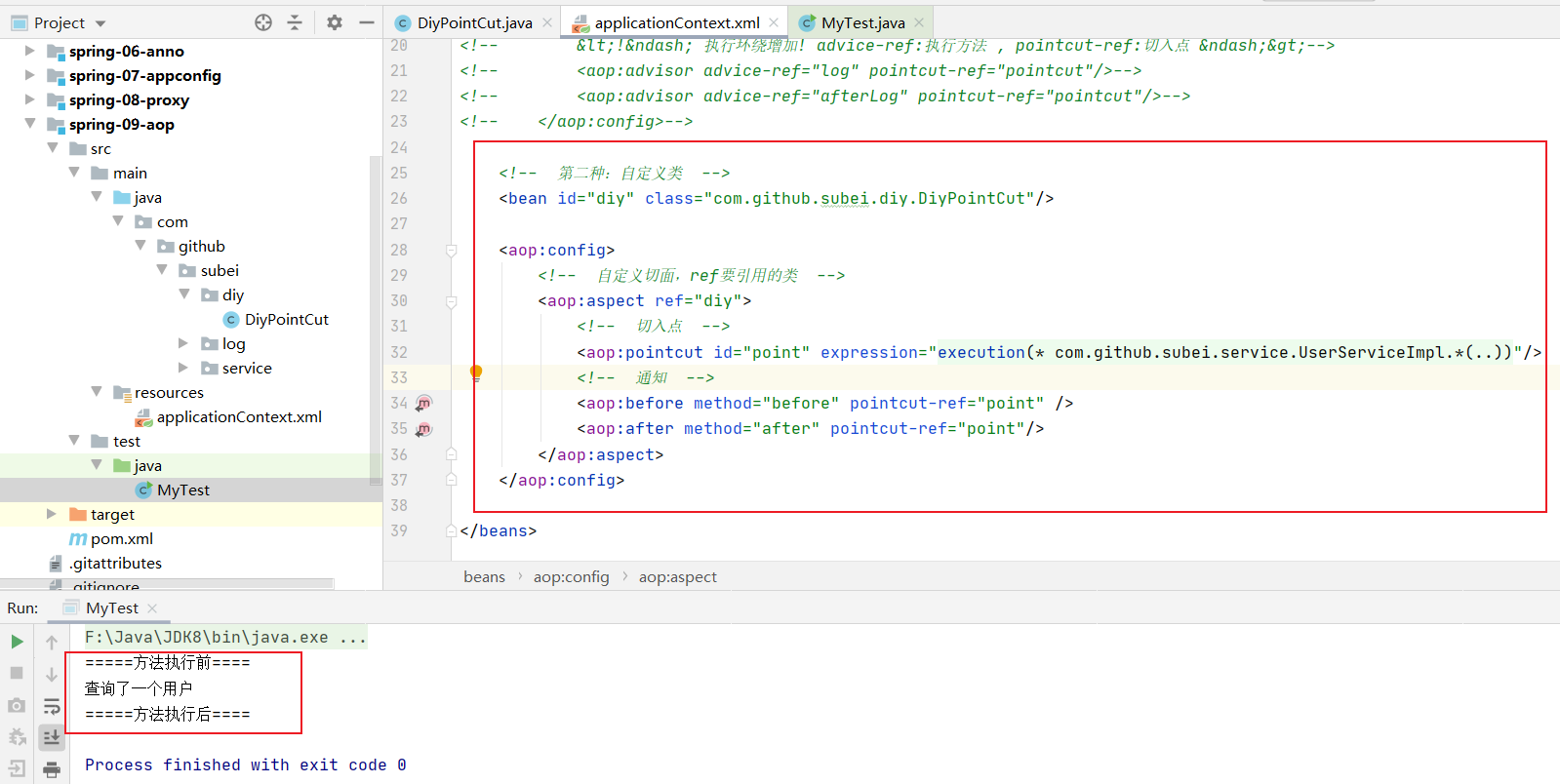Toggle soft-wrap in Run console

tap(52, 706)
